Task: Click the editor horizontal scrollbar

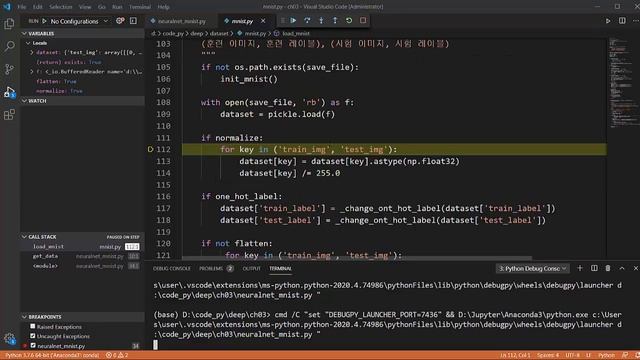Action: [357, 258]
